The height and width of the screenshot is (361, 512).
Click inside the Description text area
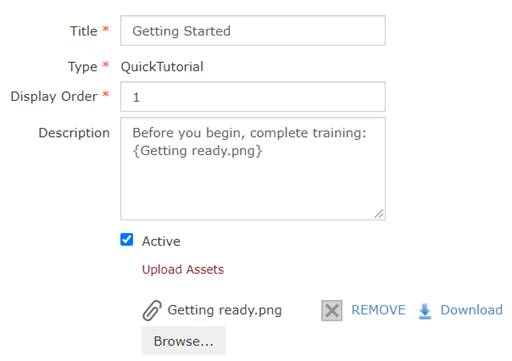tap(253, 169)
